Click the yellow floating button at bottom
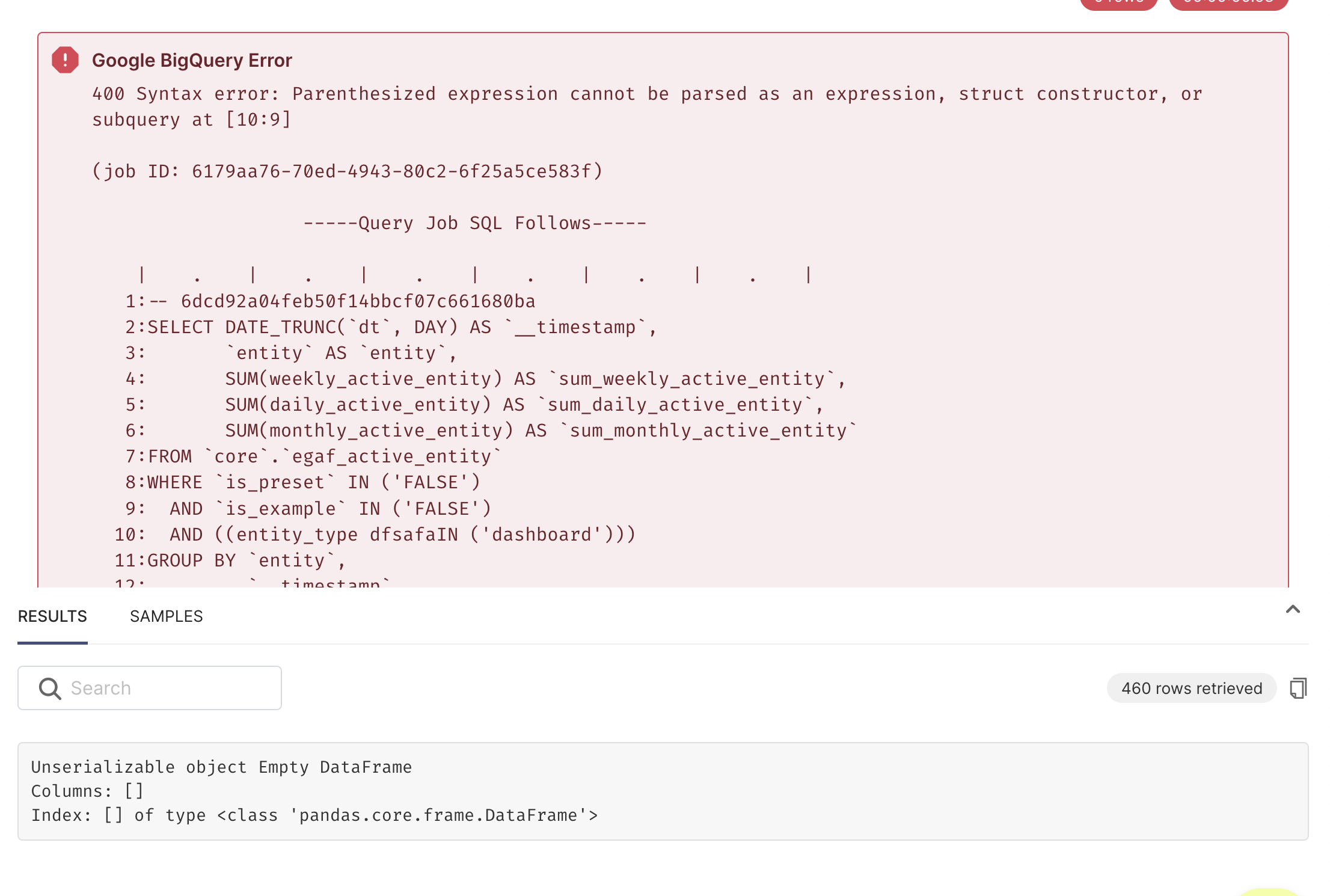Screen dimensions: 1330x896 pyautogui.click(x=1269, y=892)
